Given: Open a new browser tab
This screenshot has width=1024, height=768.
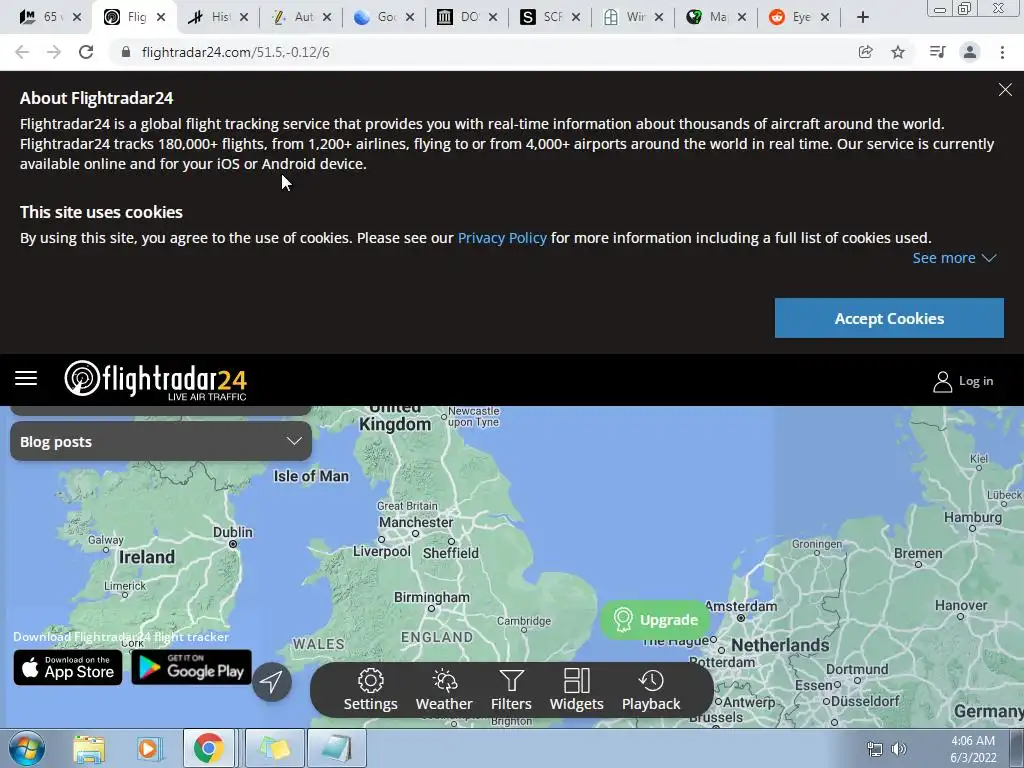Looking at the screenshot, I should tap(863, 18).
